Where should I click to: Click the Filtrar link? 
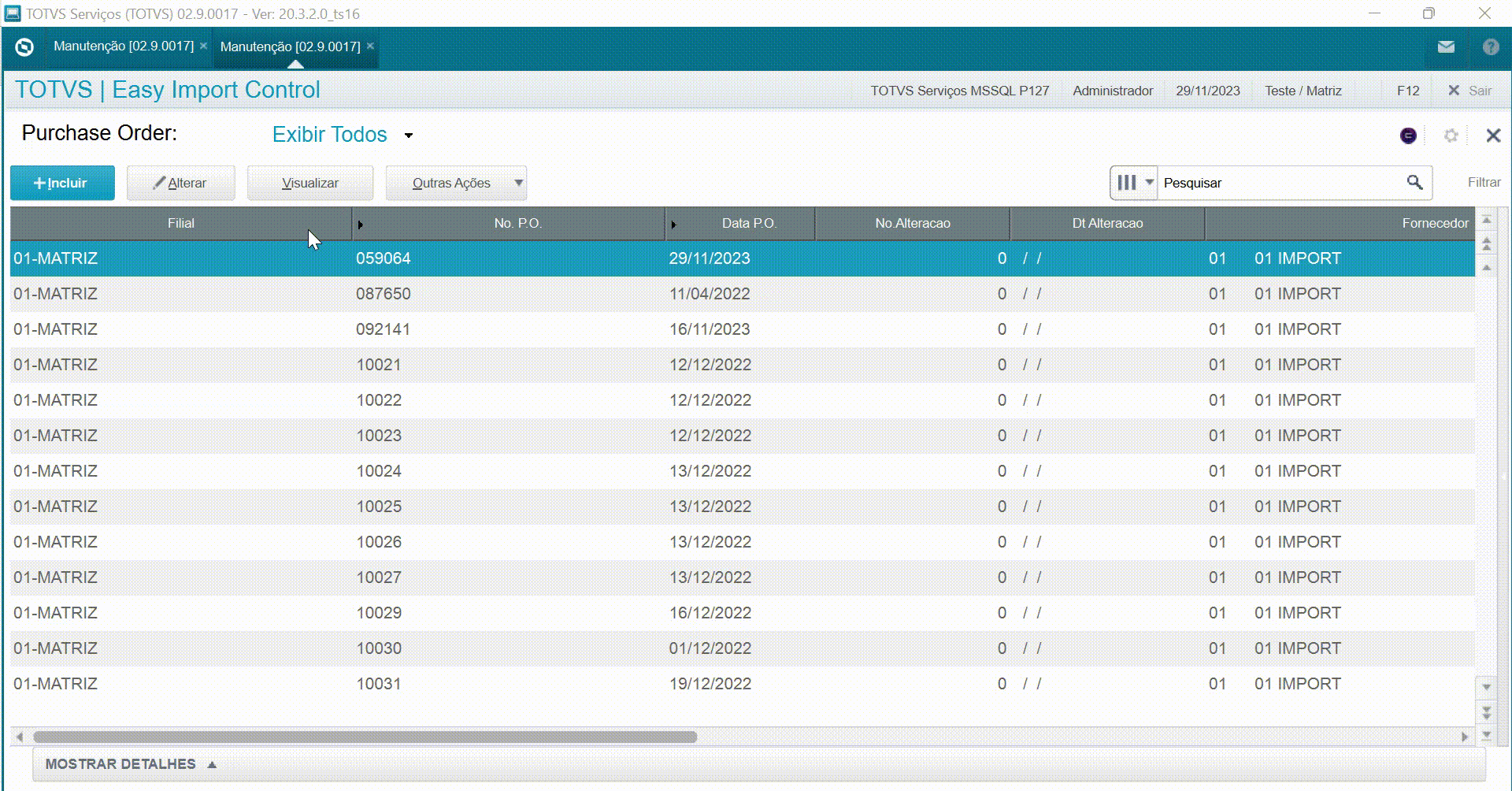click(x=1484, y=183)
